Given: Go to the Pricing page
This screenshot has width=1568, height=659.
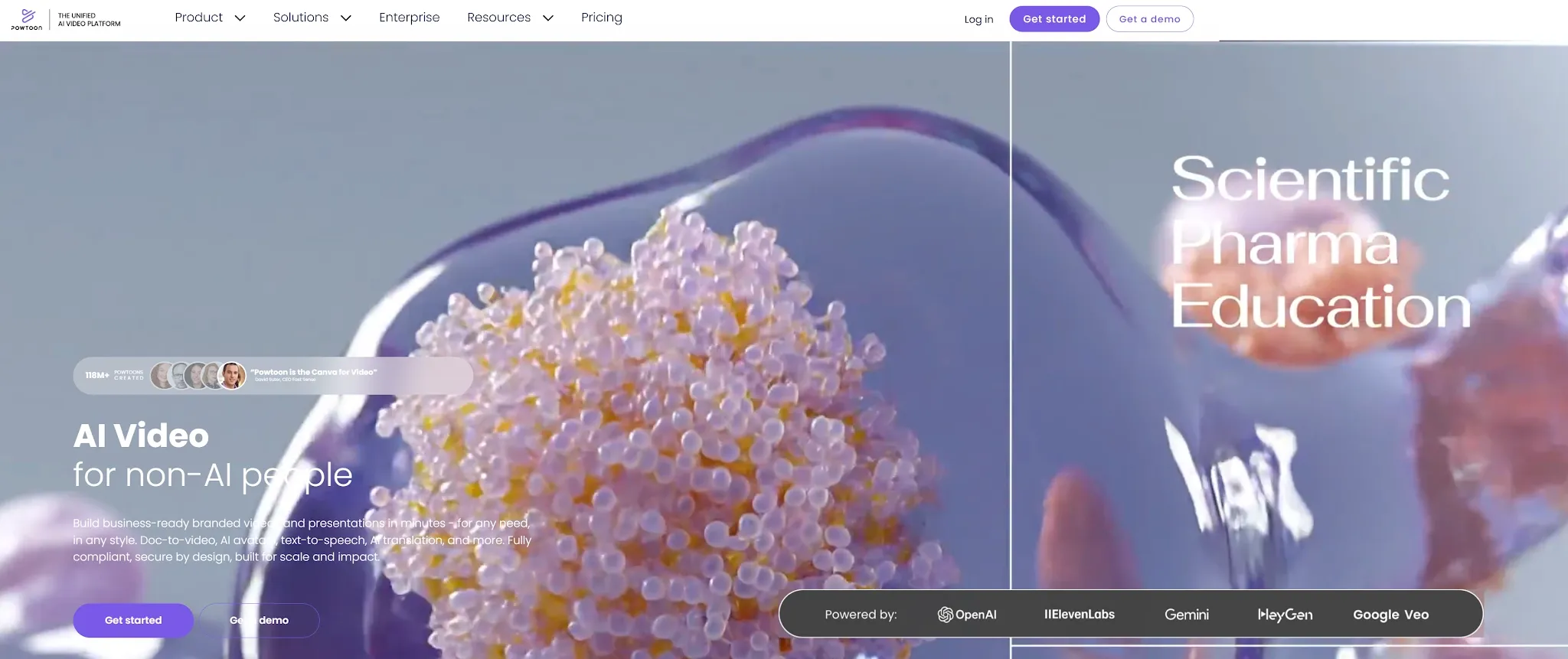Looking at the screenshot, I should pos(602,18).
